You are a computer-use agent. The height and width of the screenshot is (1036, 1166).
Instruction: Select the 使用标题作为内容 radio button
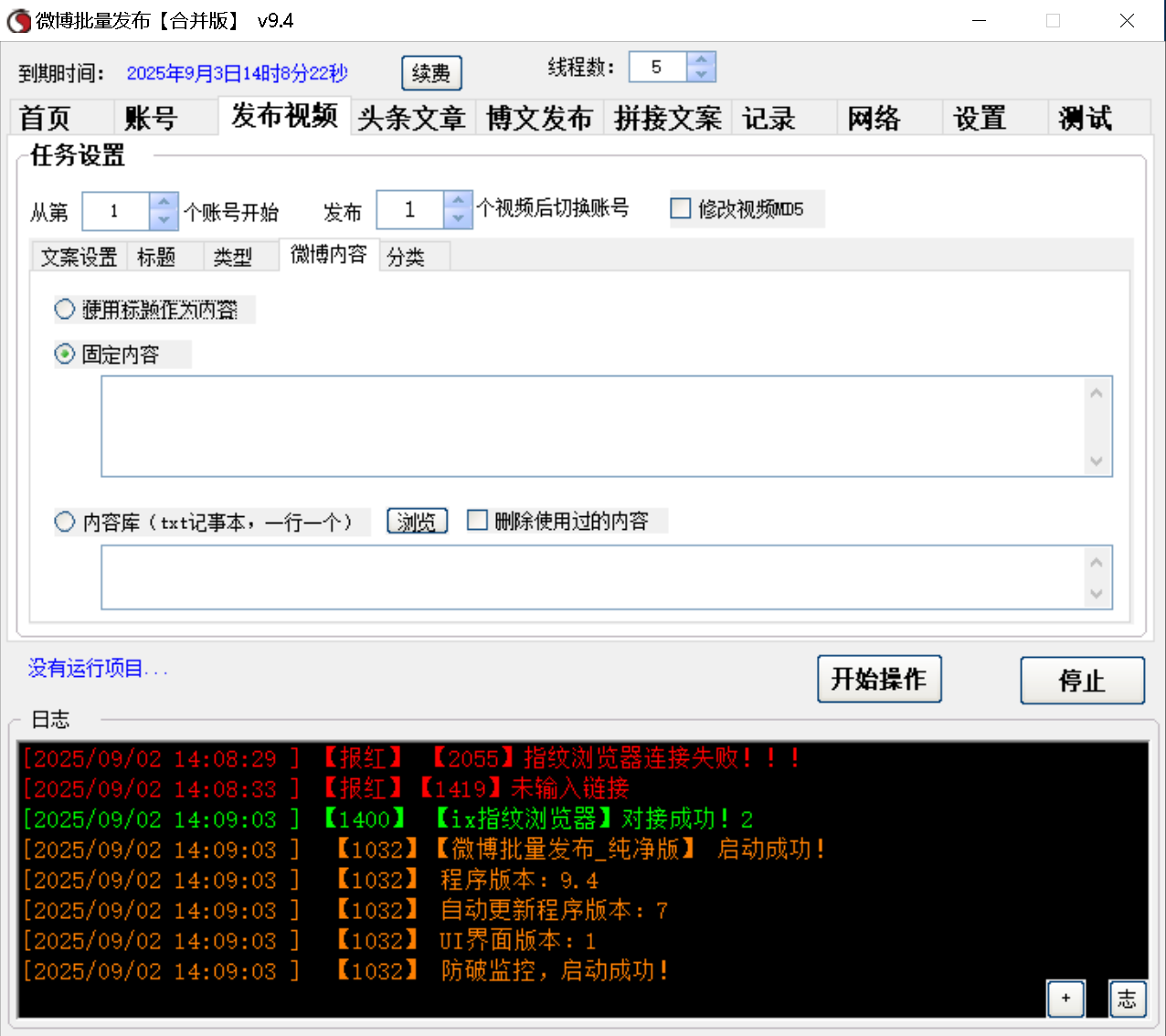(64, 309)
